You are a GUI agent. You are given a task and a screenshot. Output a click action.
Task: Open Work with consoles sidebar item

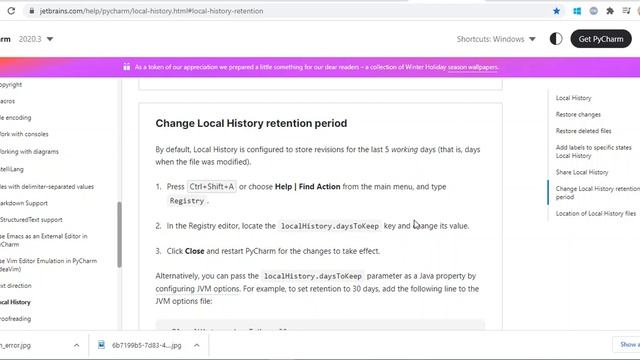pyautogui.click(x=24, y=134)
